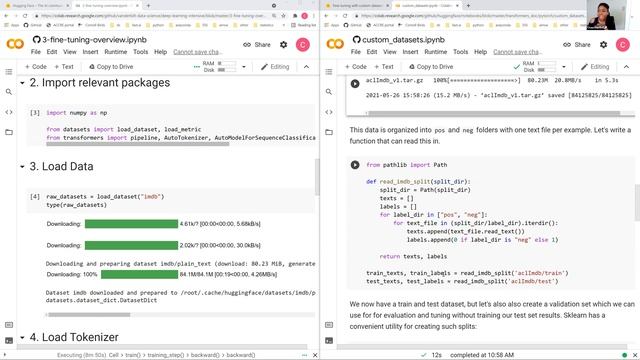
Task: Open command palette icon in left notebook
Action: 9,325
